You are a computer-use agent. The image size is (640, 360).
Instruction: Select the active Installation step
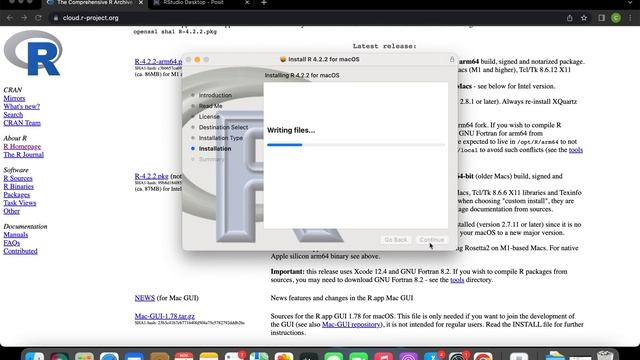coord(215,149)
